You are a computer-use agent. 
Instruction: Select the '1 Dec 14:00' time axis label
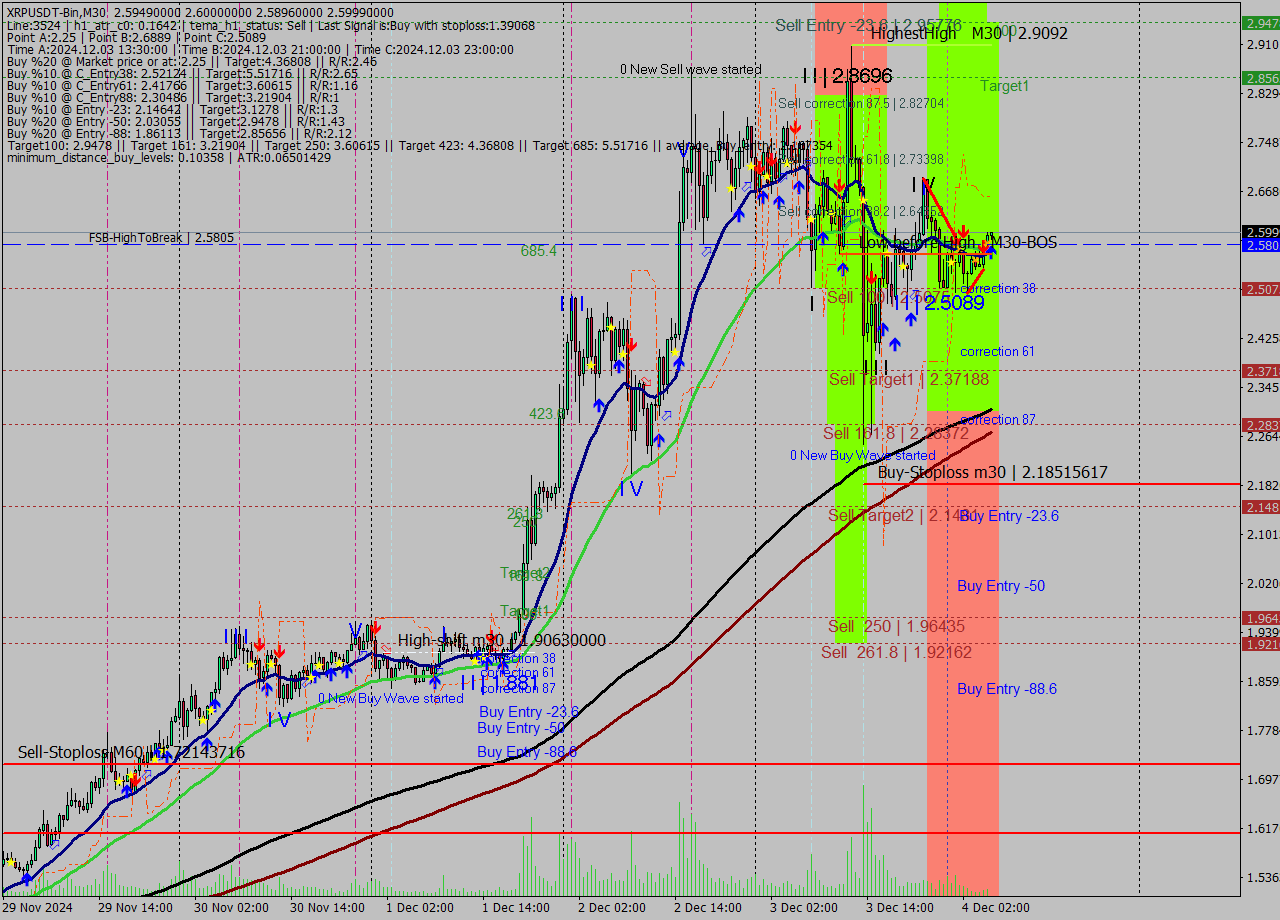tap(516, 908)
